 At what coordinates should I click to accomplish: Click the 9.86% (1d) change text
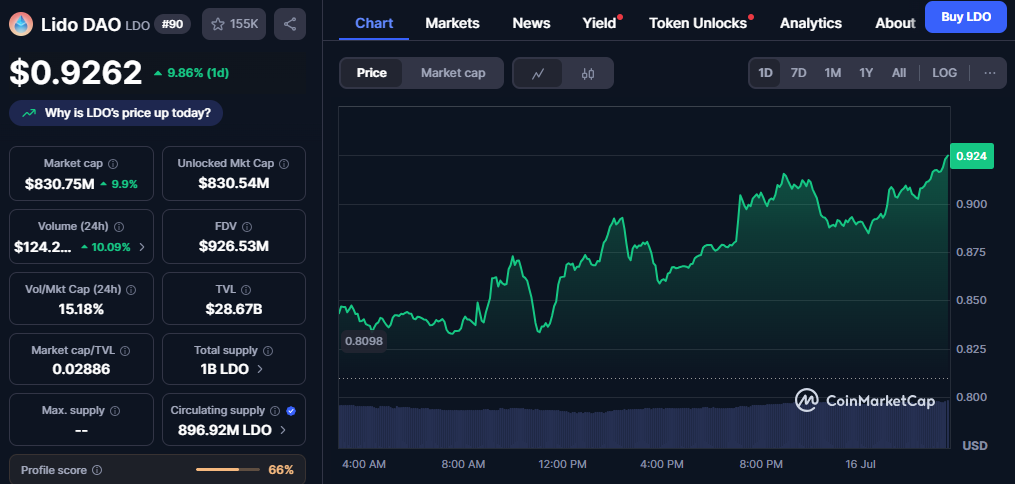[198, 73]
